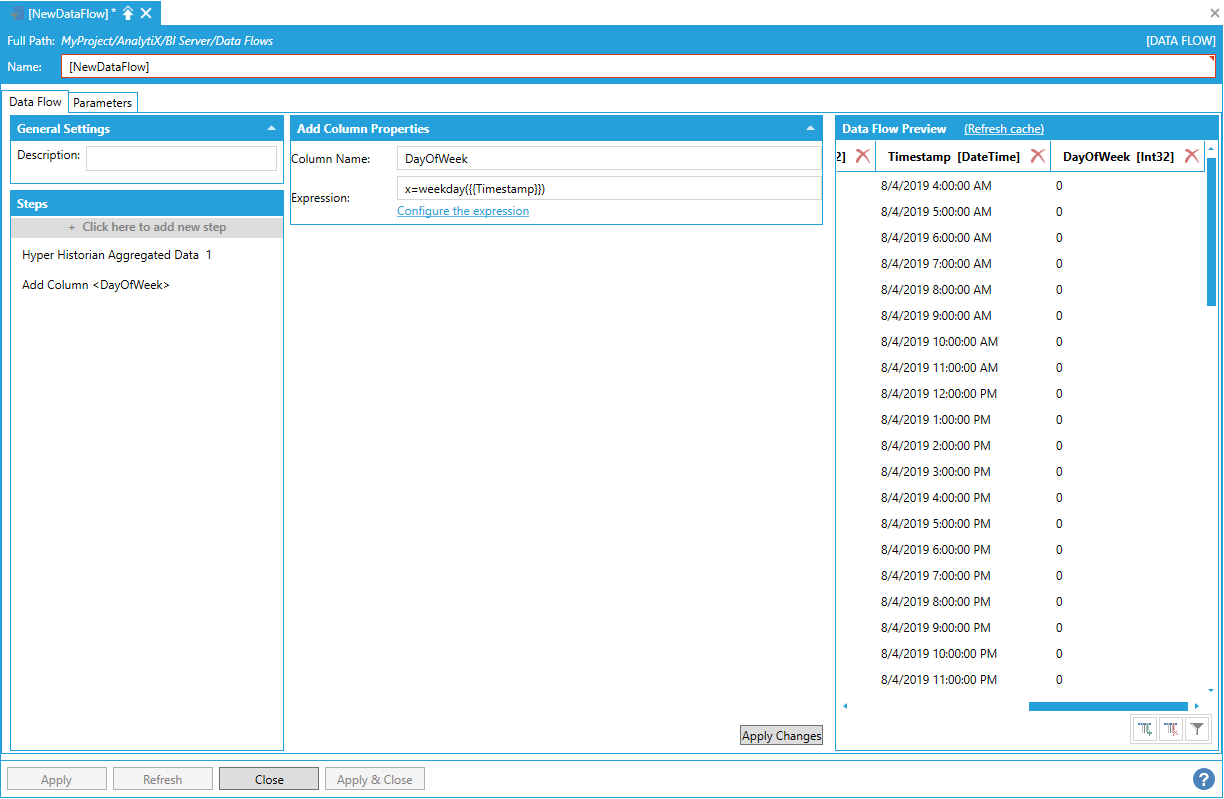
Task: Click the add column filter icon
Action: click(x=1145, y=729)
